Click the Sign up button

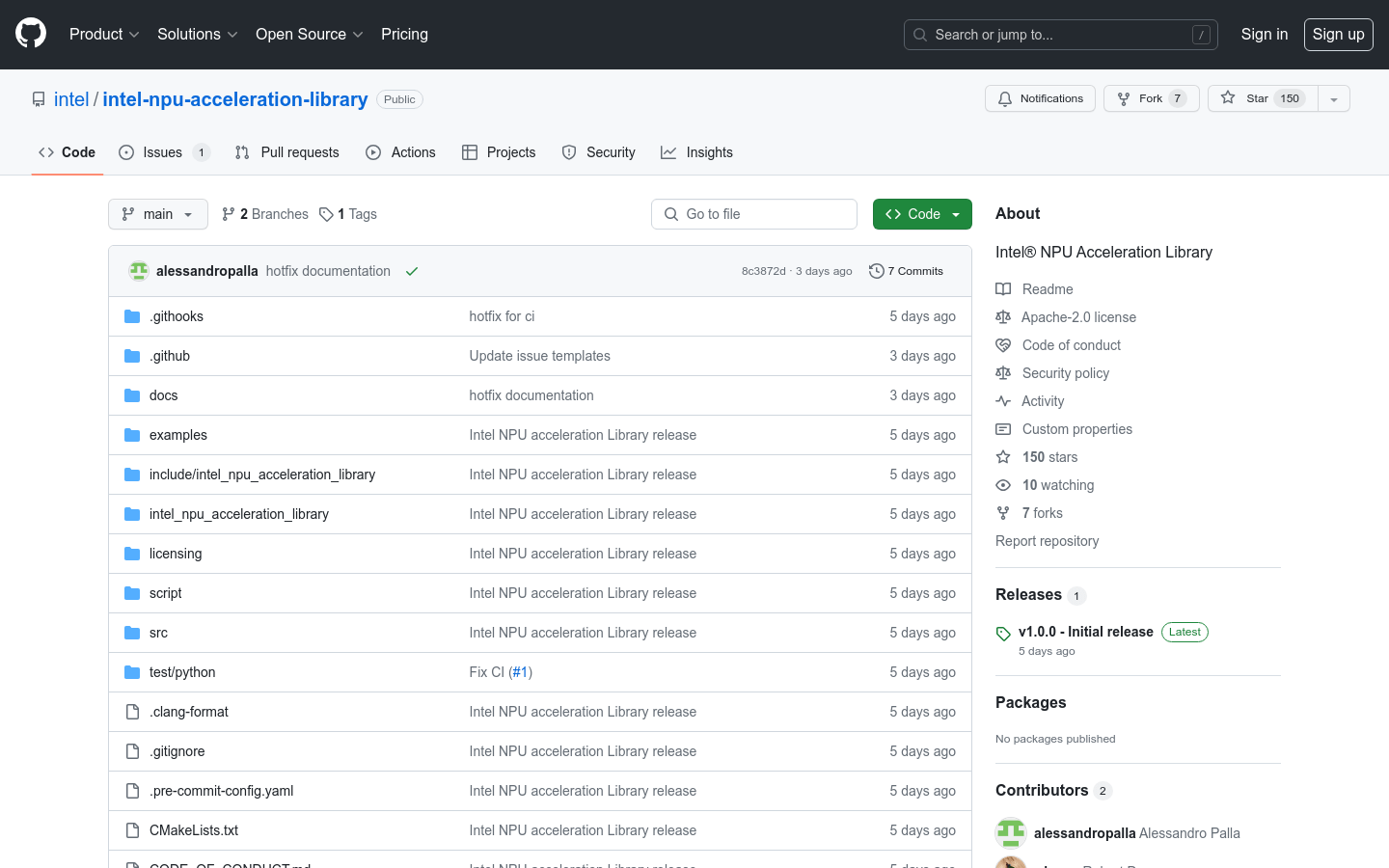click(1339, 34)
